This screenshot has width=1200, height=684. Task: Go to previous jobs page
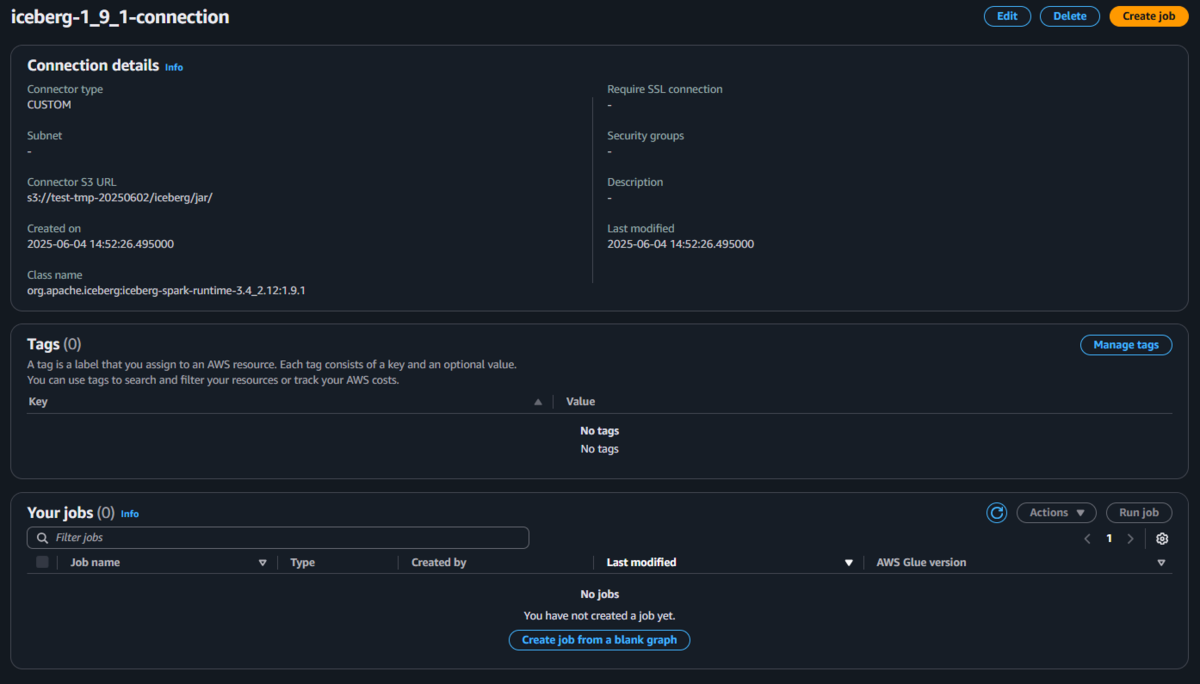(1087, 539)
